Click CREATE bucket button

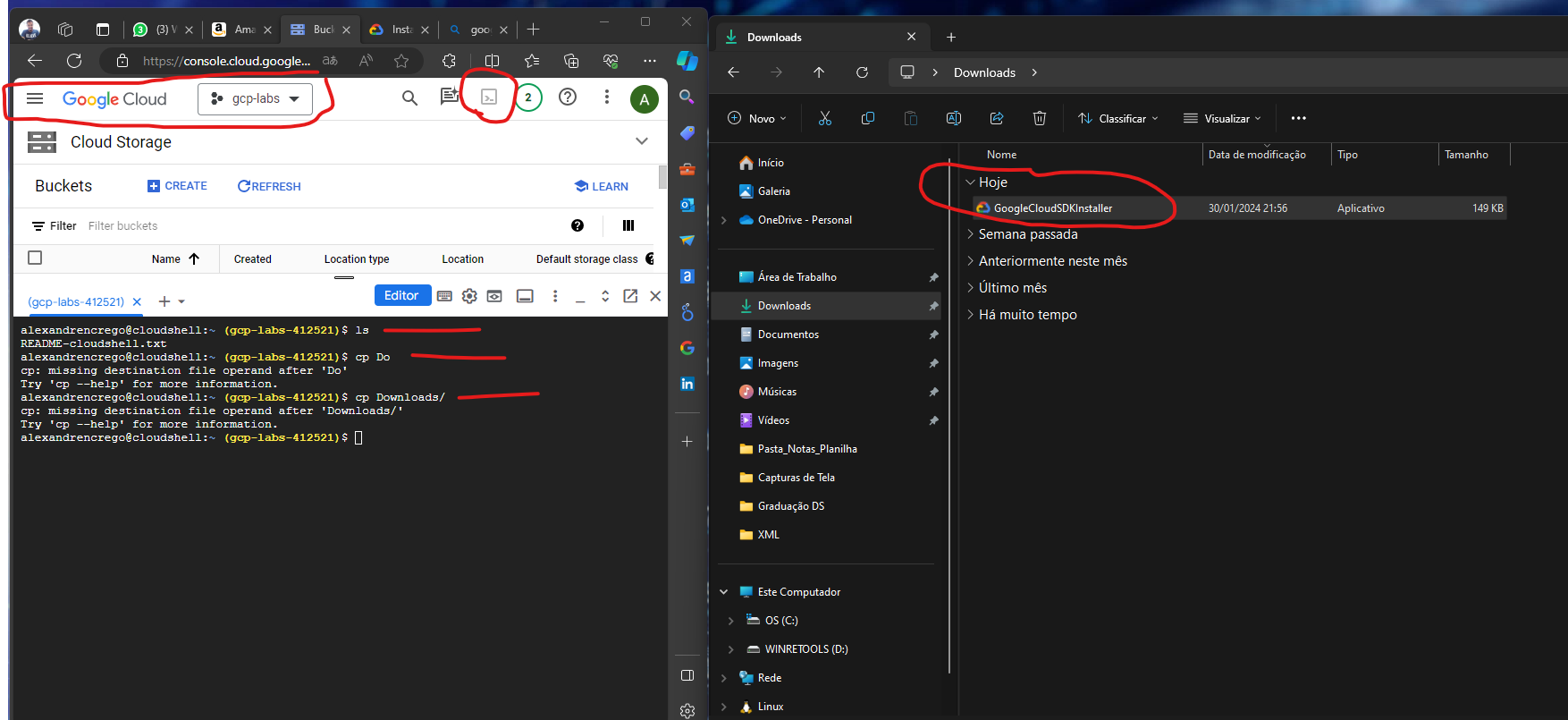[x=177, y=186]
